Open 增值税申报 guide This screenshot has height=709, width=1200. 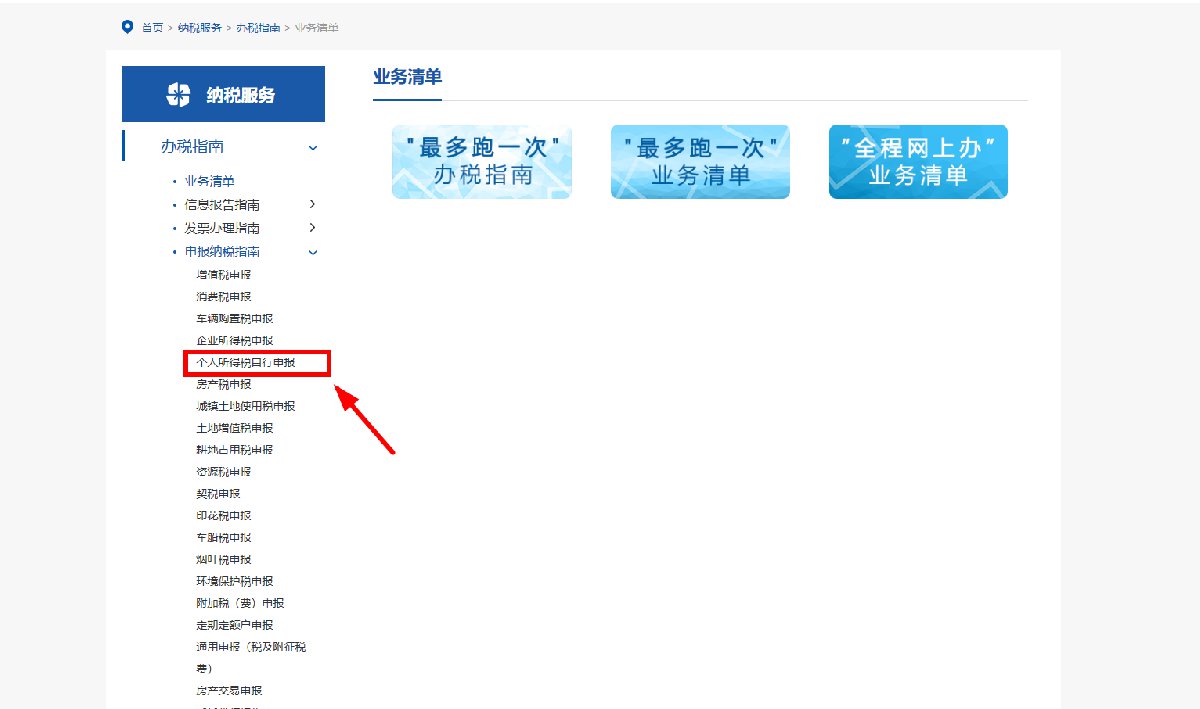pos(223,274)
